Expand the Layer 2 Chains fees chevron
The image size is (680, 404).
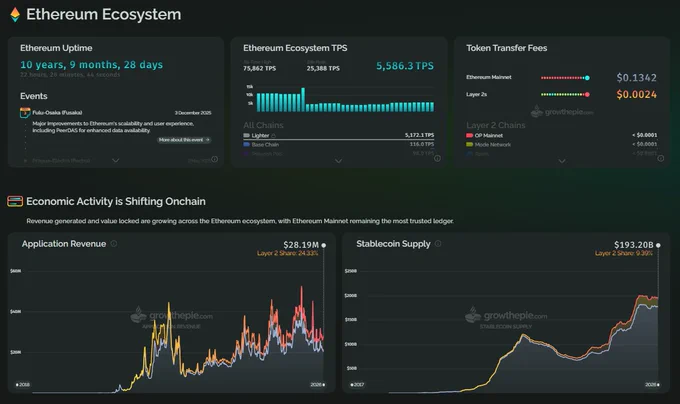(x=562, y=161)
